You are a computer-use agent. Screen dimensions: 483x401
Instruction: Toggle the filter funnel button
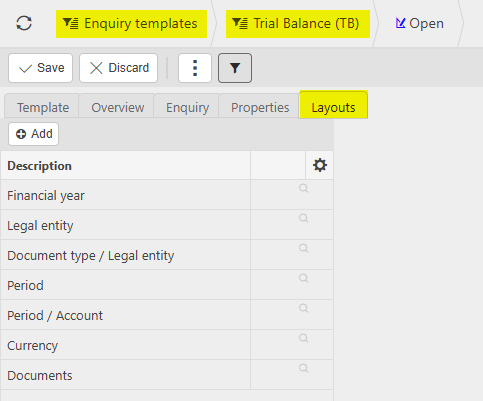(x=235, y=68)
